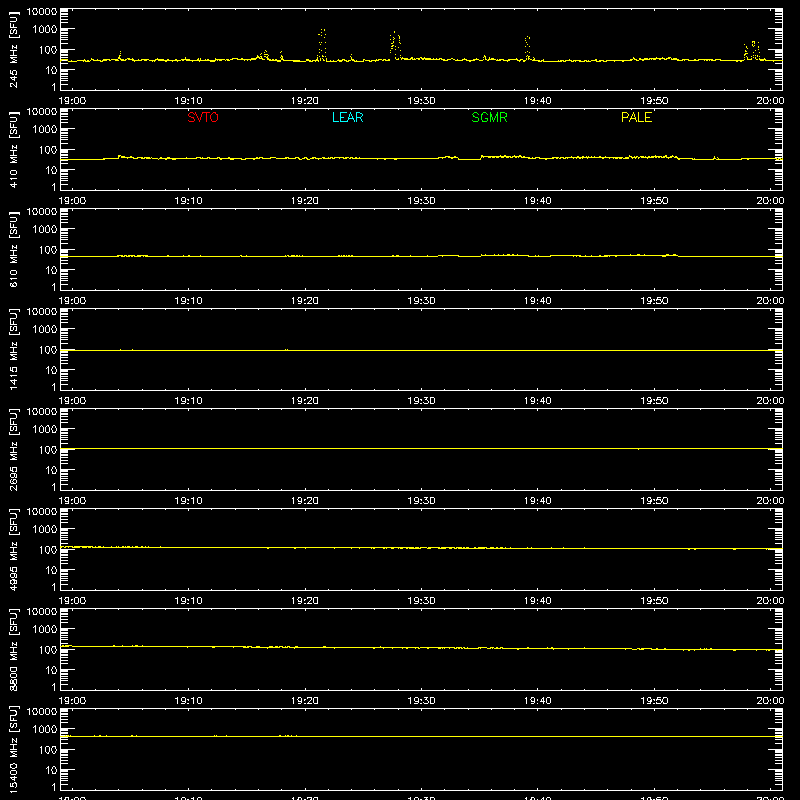Click the 10 tick value on the 1415 MHz axis

tap(51, 370)
